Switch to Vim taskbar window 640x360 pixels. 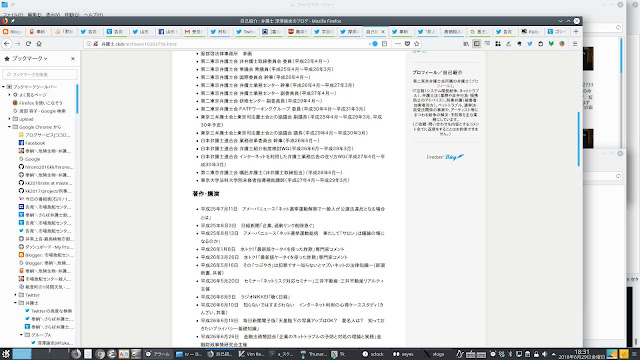click(251, 354)
